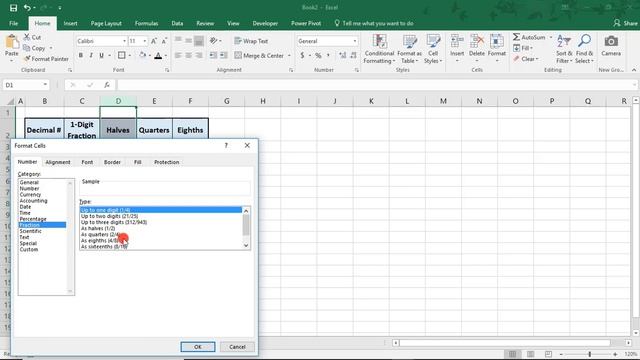
Task: Toggle Underline formatting
Action: tap(101, 55)
